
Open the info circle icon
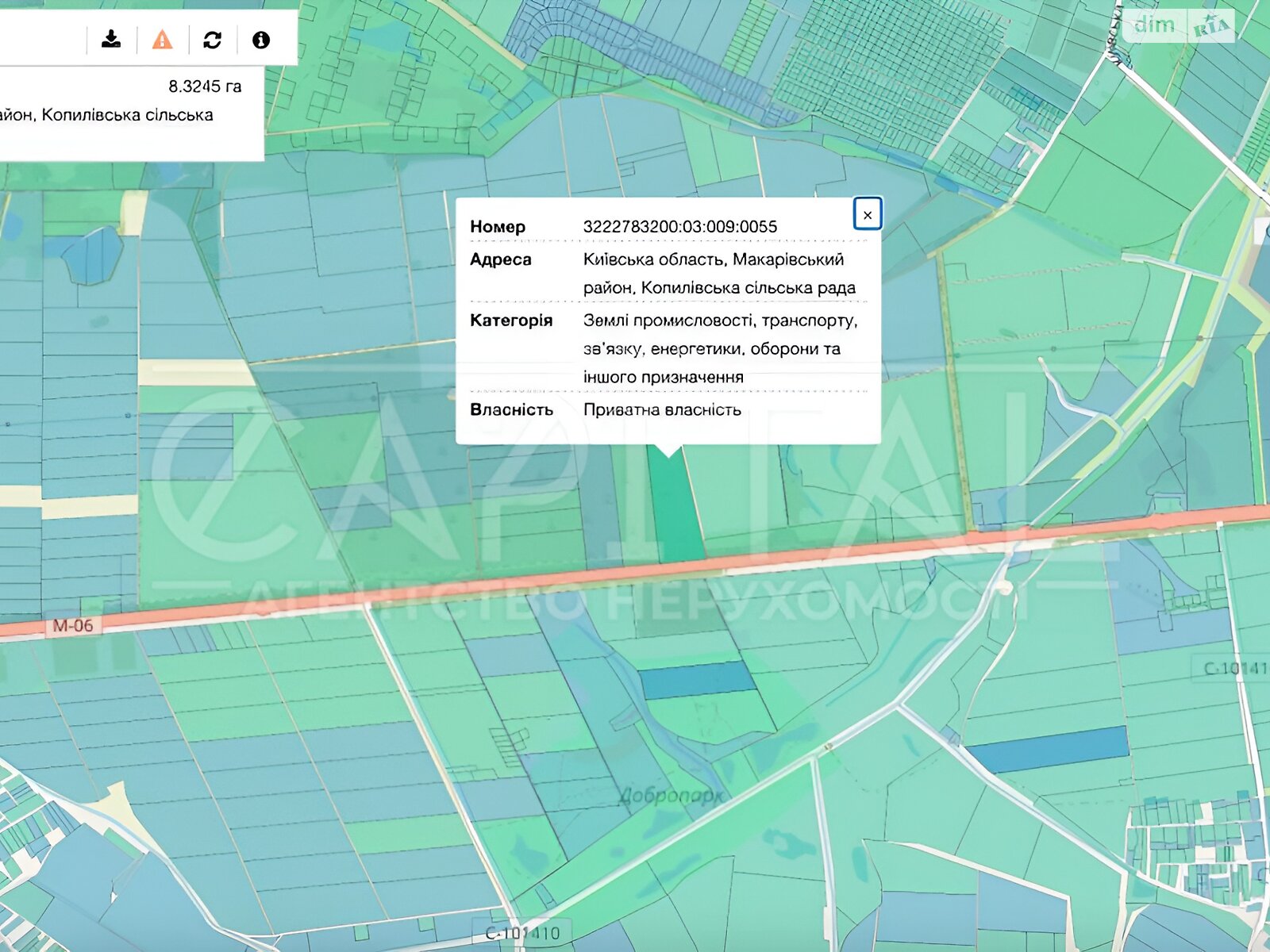tap(260, 40)
